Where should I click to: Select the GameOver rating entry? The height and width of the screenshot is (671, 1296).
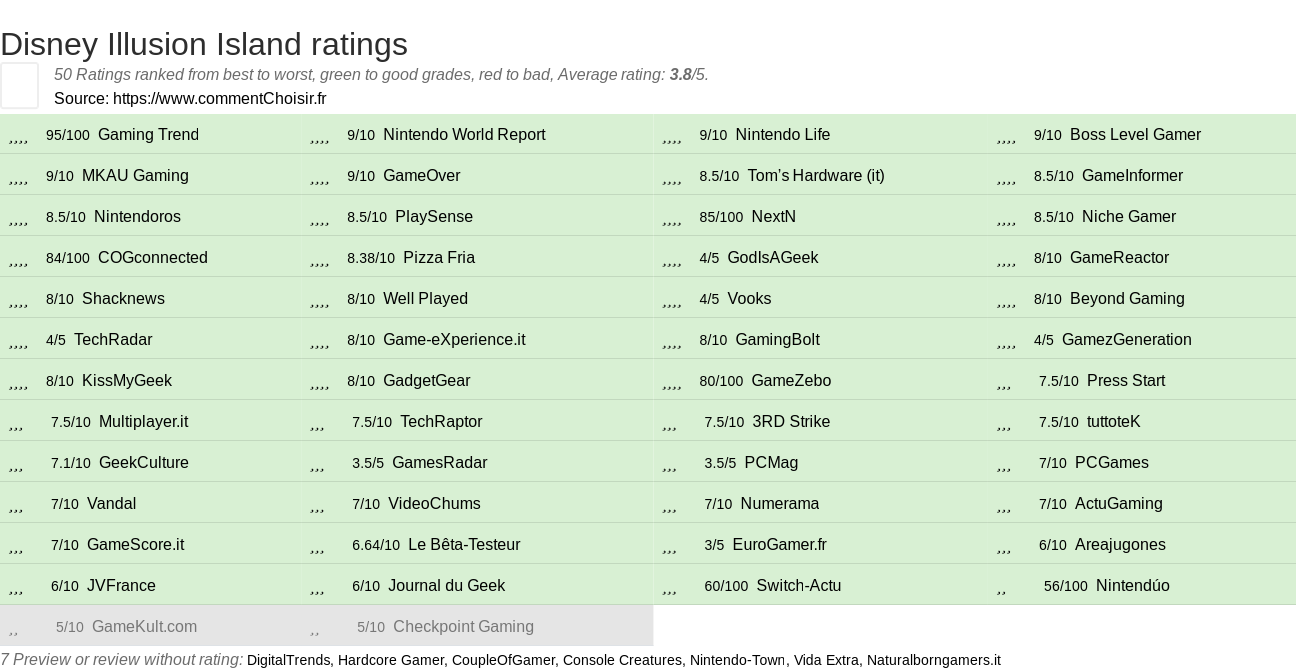(x=422, y=176)
